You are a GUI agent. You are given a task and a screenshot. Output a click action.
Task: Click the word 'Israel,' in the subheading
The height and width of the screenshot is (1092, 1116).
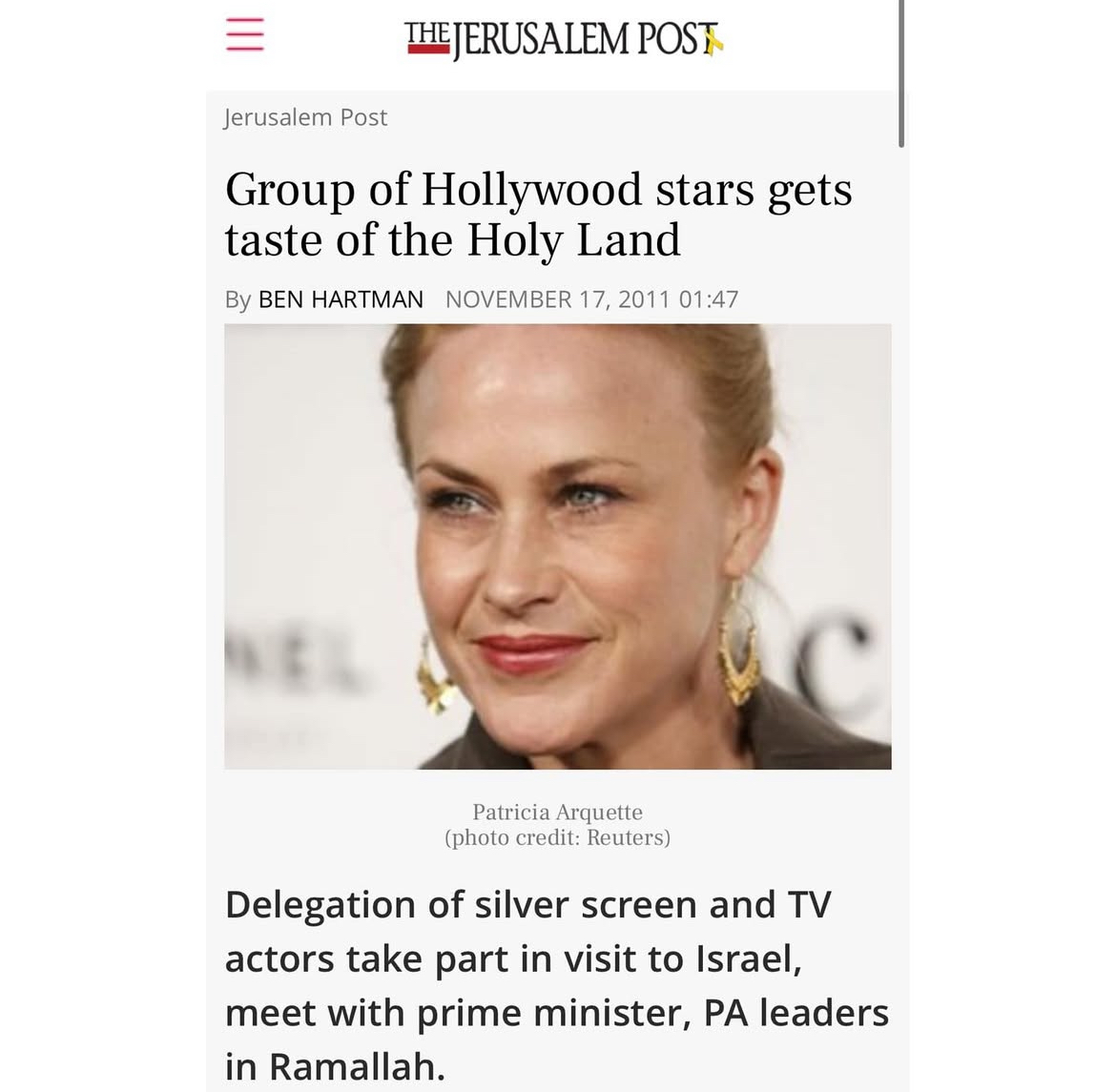tap(749, 958)
